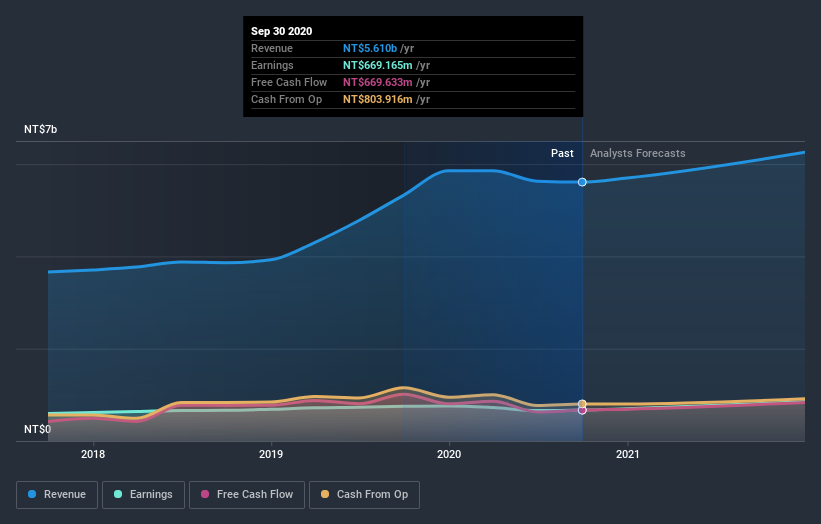Click the Sep 30 2020 tooltip date

tap(282, 31)
